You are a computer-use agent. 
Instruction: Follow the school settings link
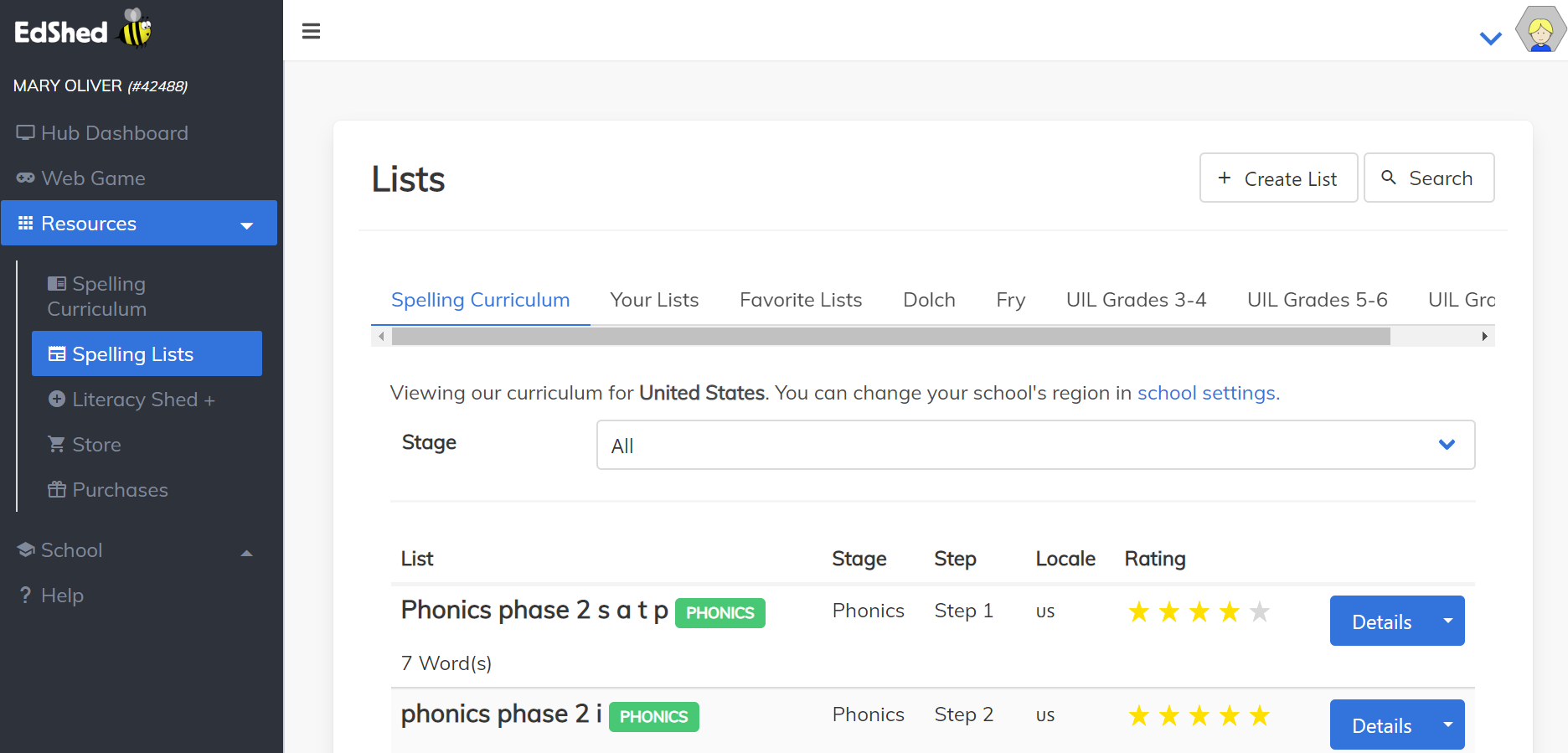pos(1208,393)
